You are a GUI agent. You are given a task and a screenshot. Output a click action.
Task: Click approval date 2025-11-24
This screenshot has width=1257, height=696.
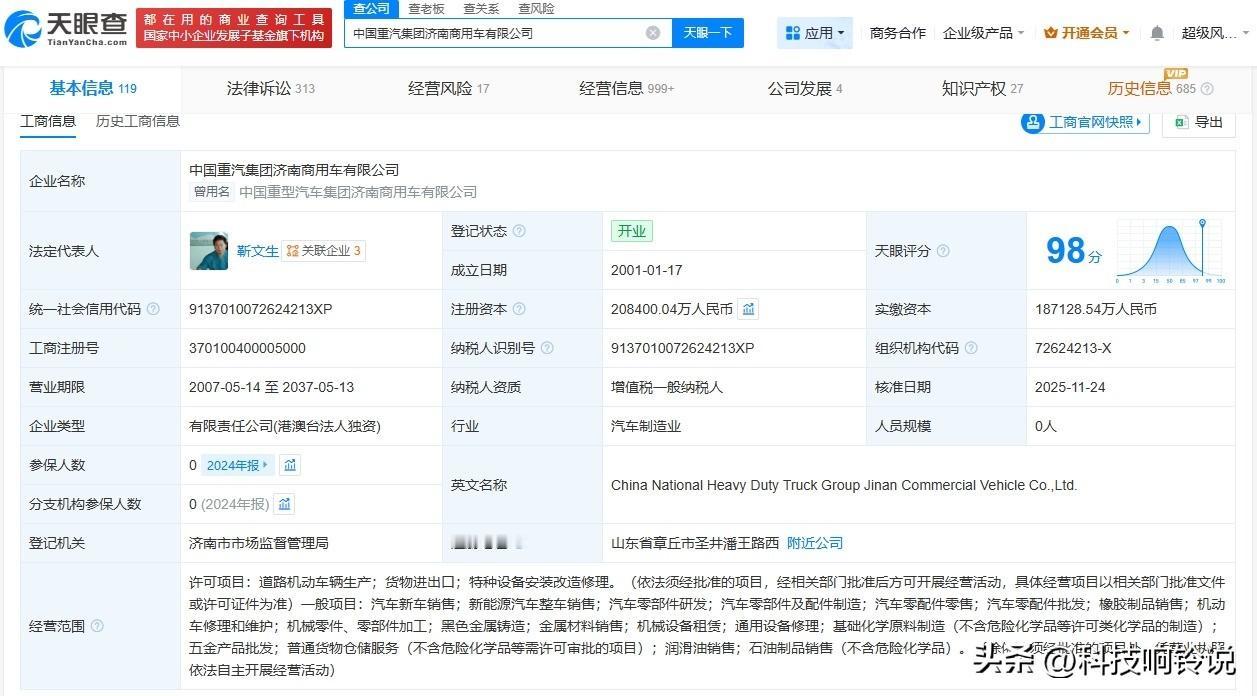[x=1070, y=387]
